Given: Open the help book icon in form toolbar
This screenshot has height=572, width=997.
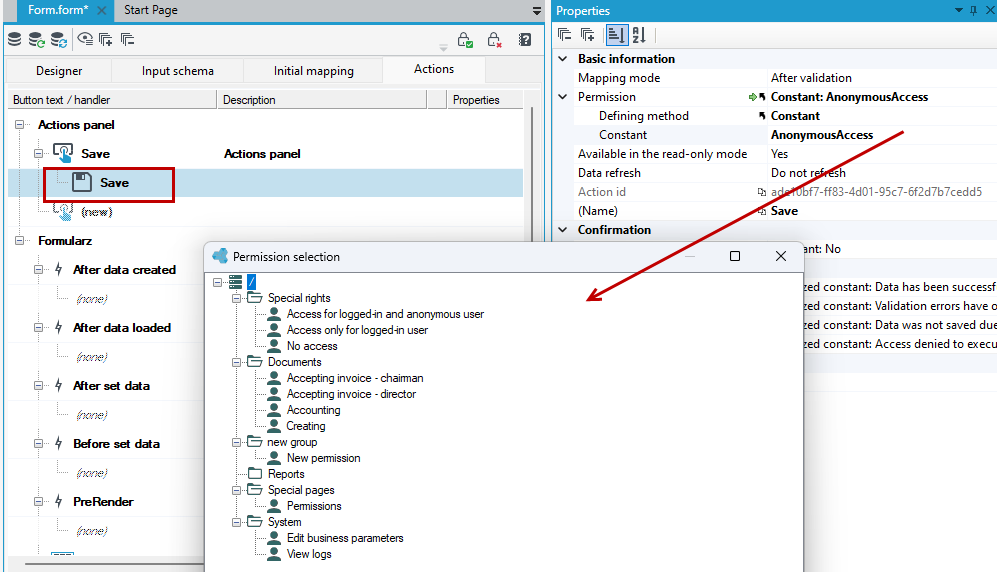Looking at the screenshot, I should (x=525, y=39).
